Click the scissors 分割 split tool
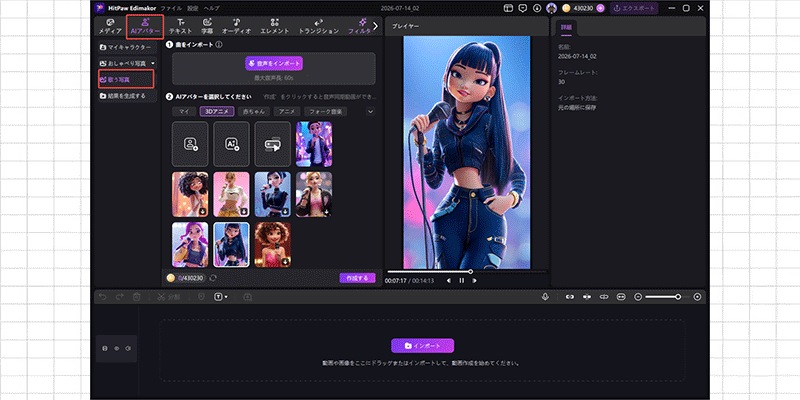 click(x=168, y=296)
